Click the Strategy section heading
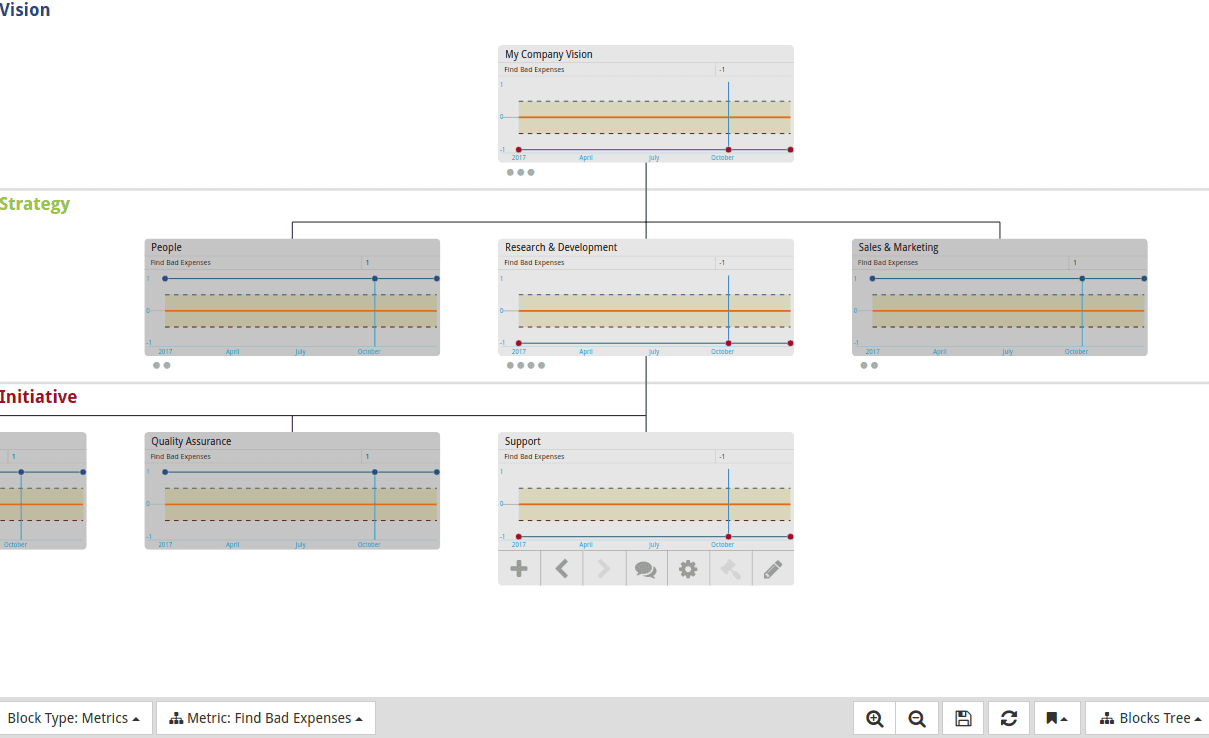The width and height of the screenshot is (1209, 738). pos(35,204)
